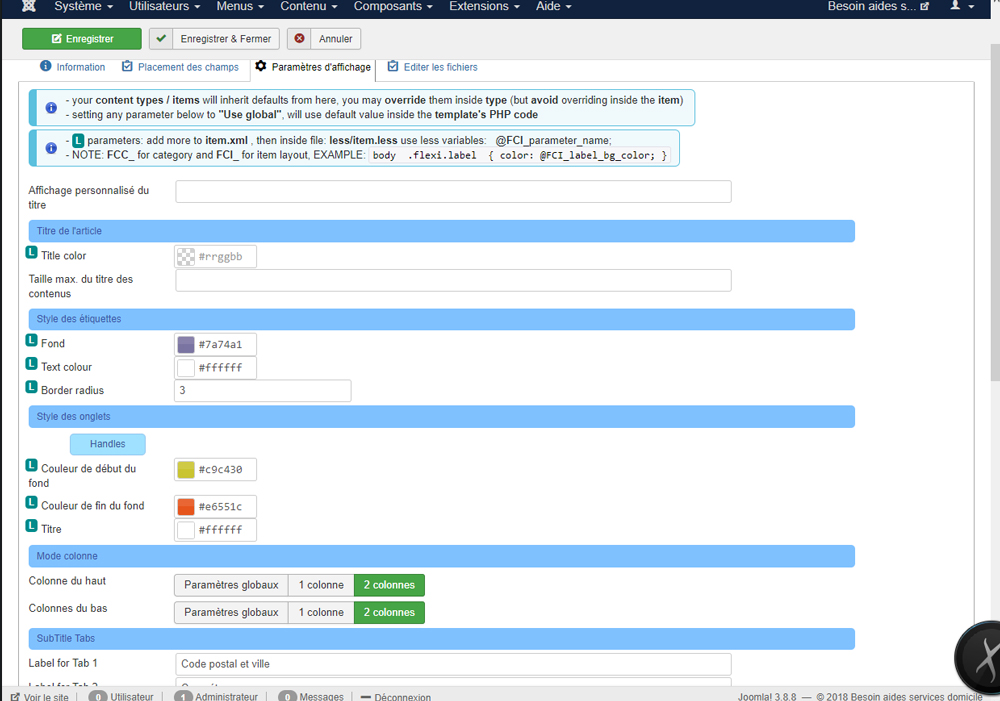
Task: Click the info icon beside the item.xml parameters note
Action: (51, 148)
